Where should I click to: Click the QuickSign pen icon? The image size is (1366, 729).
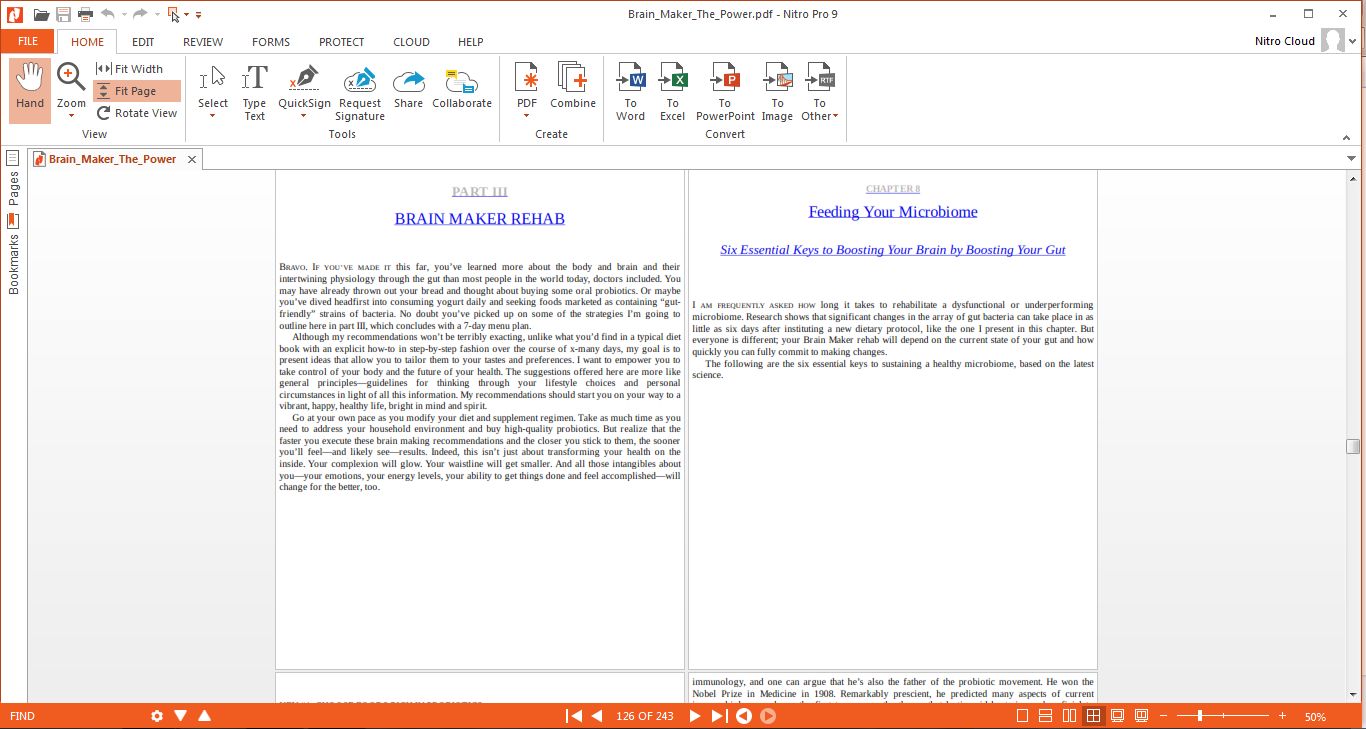(304, 79)
